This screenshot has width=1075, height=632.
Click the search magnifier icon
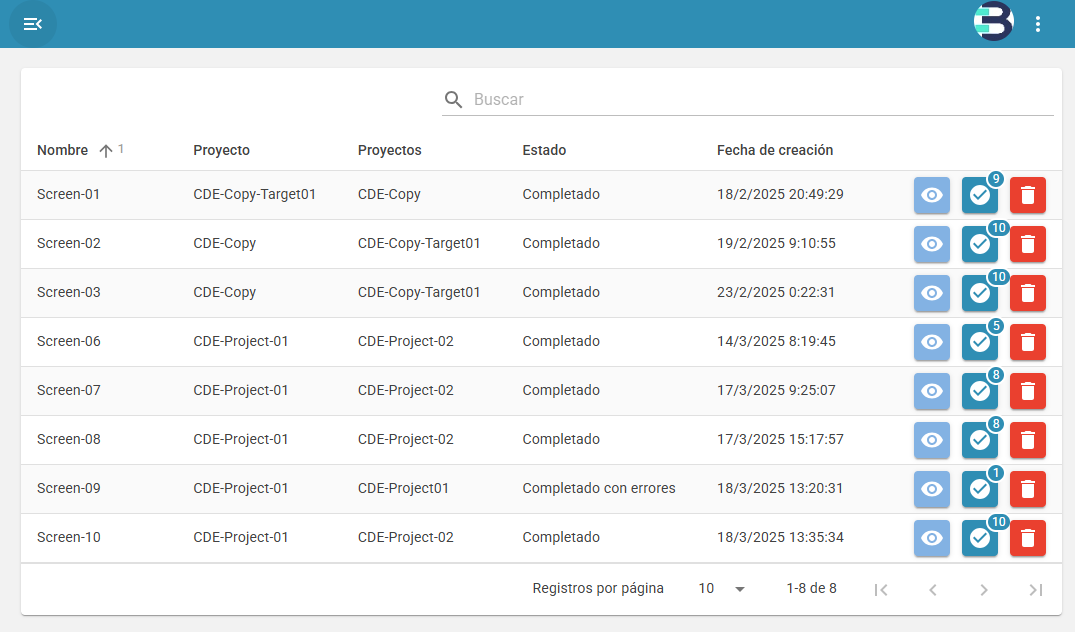point(454,100)
